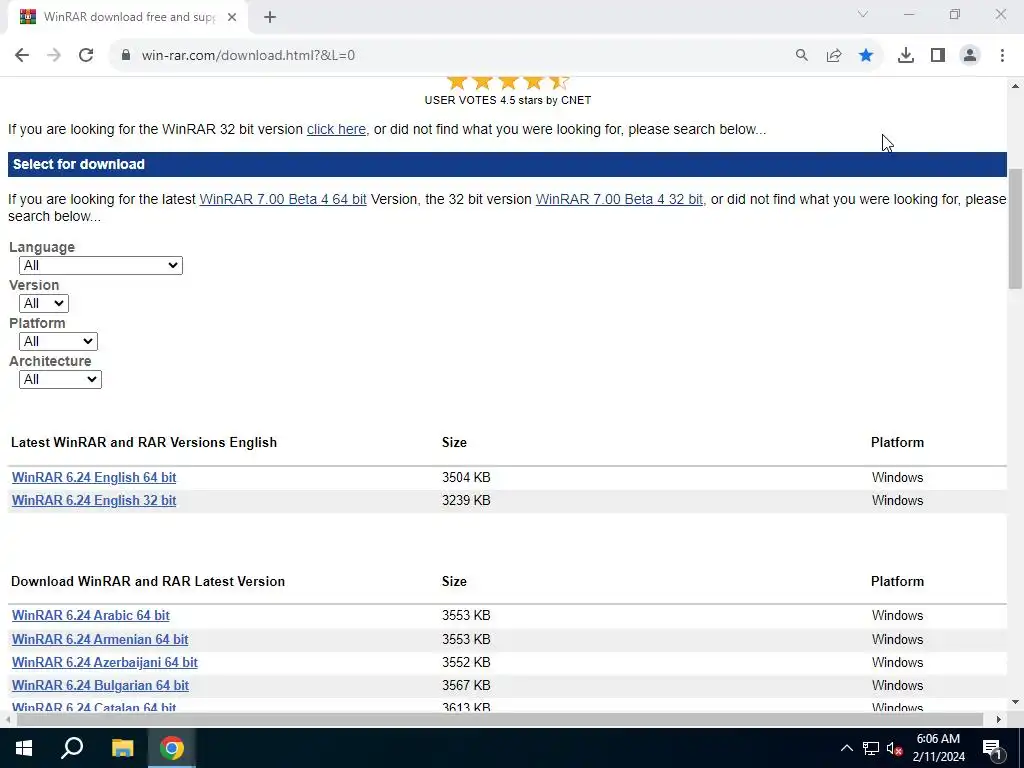Viewport: 1024px width, 768px height.
Task: Download WinRAR 6.24 Arabic 64 bit
Action: point(91,615)
